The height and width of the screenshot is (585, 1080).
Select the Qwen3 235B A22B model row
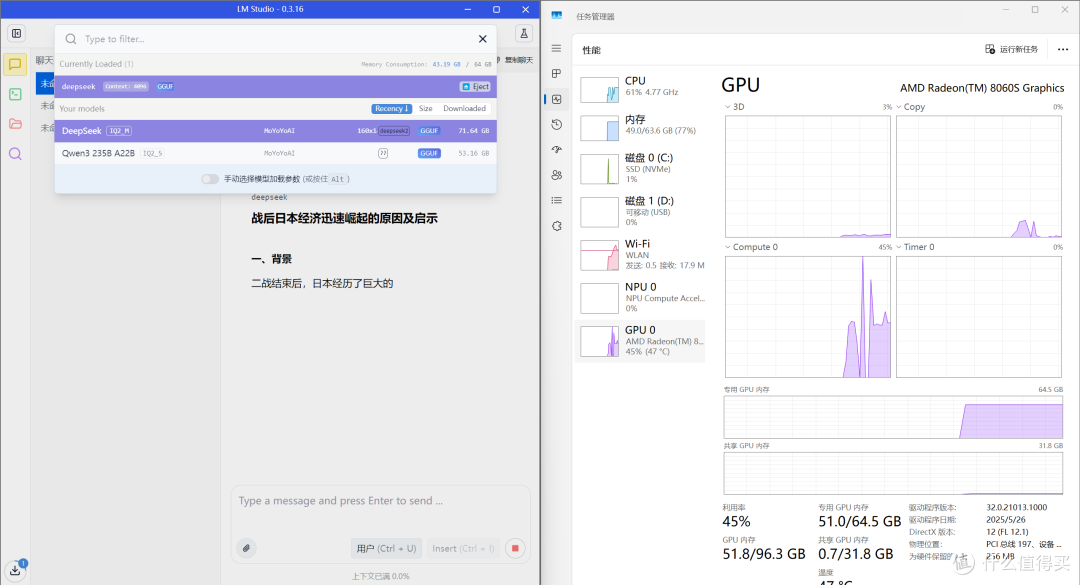[x=276, y=154]
